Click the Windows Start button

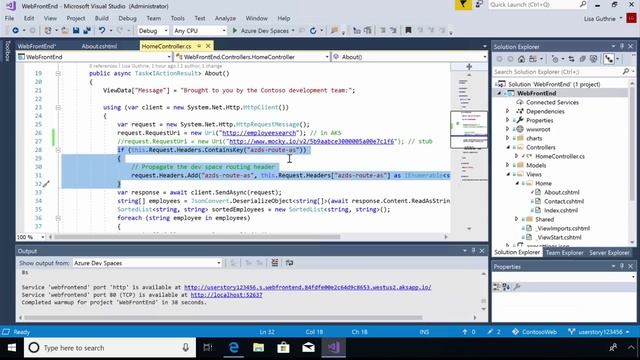coord(11,348)
